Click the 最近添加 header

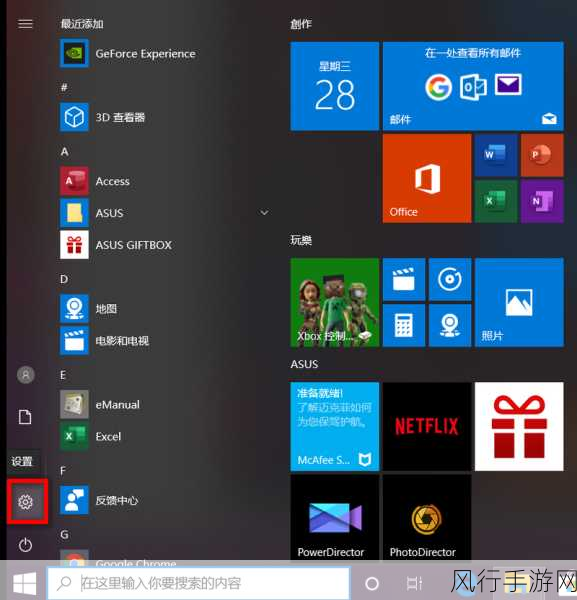[x=82, y=24]
